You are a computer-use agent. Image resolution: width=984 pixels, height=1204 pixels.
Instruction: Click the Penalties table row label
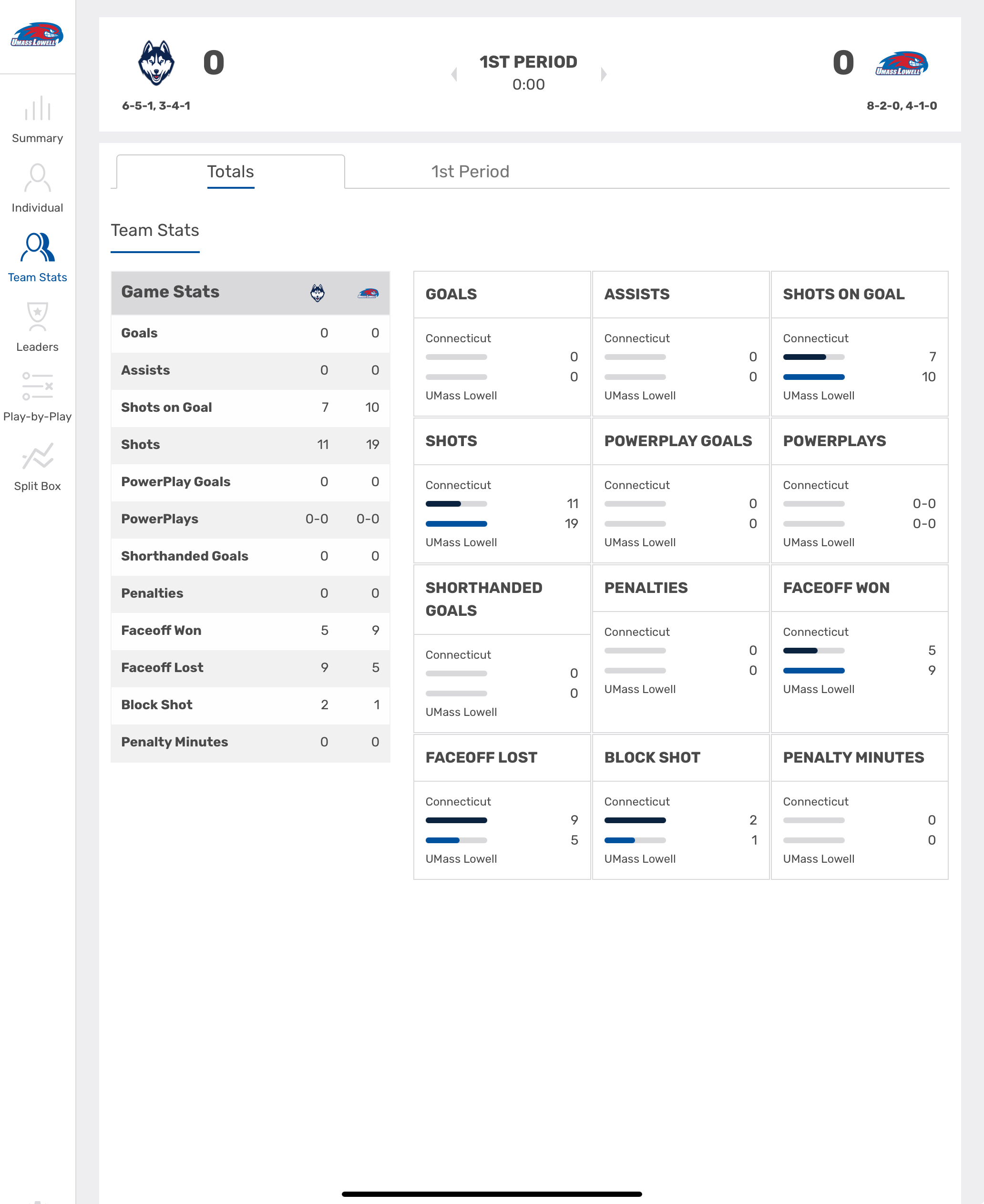(x=153, y=593)
